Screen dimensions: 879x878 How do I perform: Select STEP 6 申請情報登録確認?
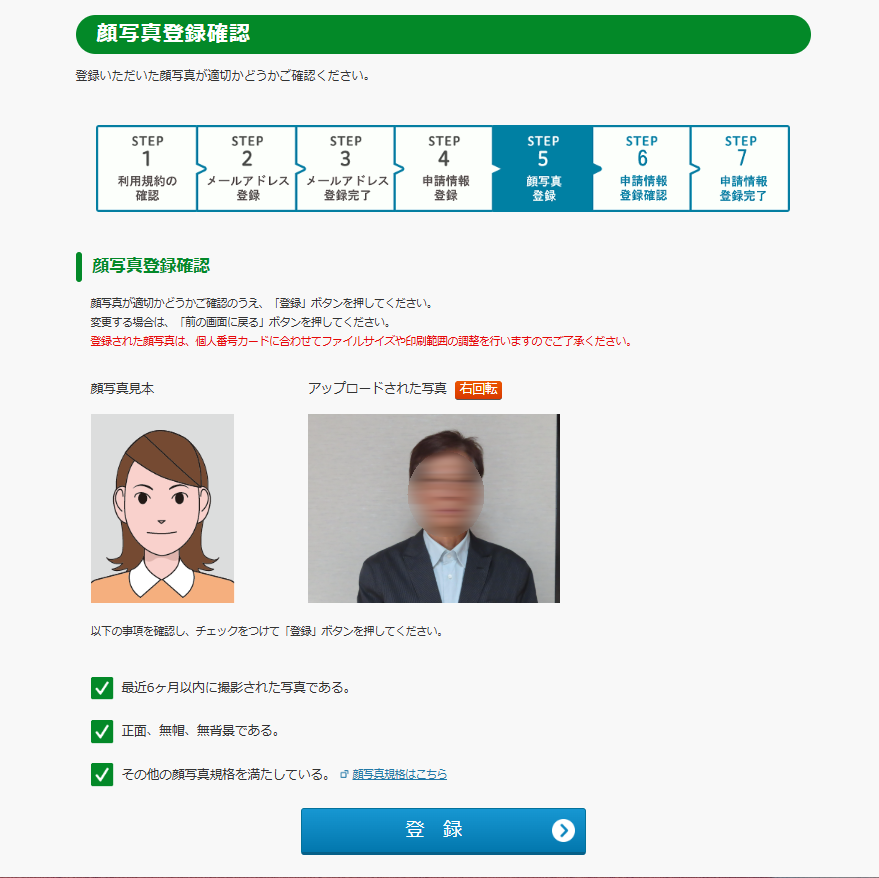point(642,168)
